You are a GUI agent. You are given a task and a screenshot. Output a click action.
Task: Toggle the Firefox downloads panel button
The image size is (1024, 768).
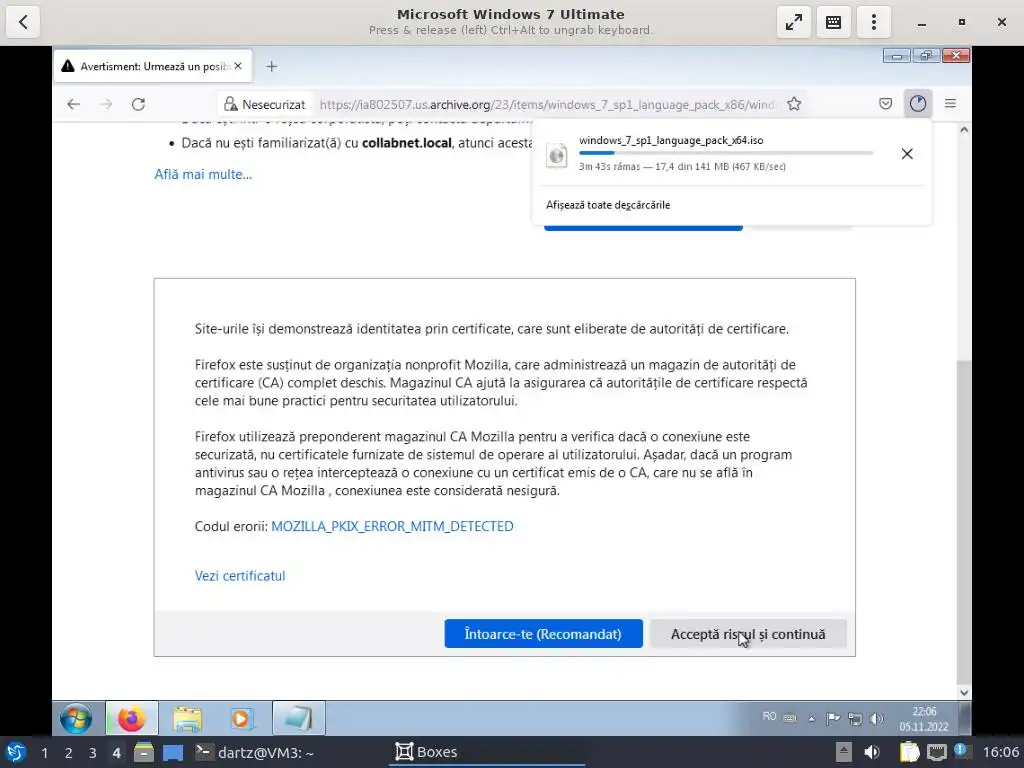point(918,103)
